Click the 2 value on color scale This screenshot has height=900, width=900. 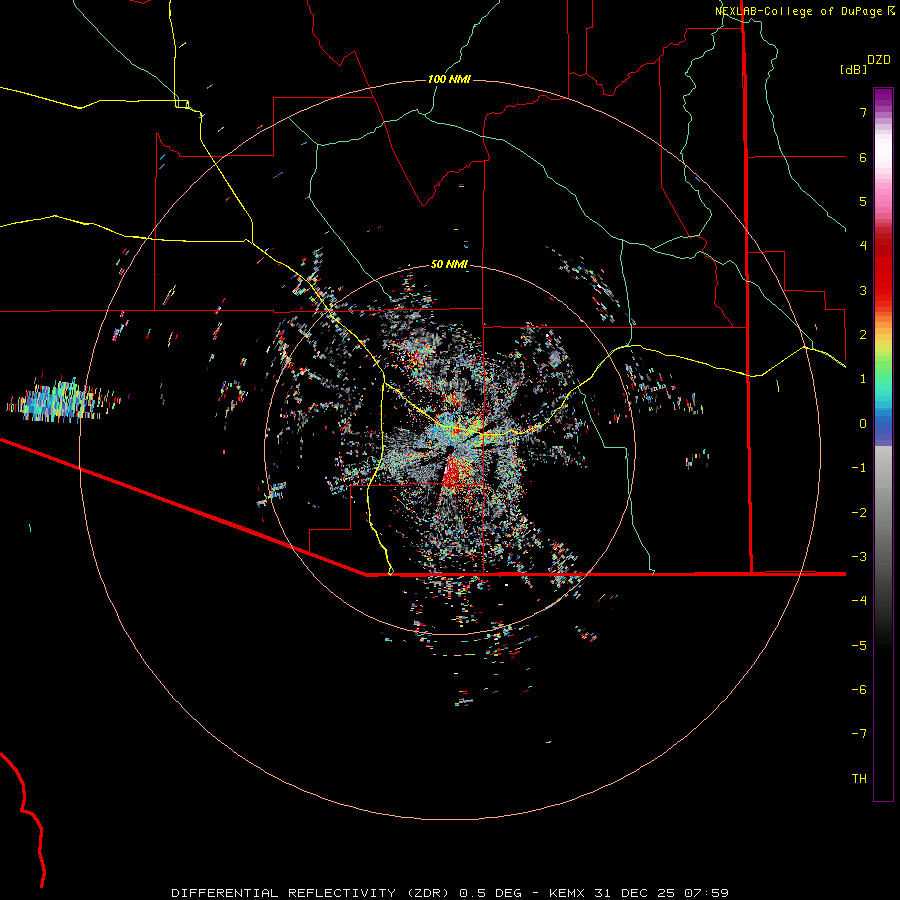(x=863, y=334)
